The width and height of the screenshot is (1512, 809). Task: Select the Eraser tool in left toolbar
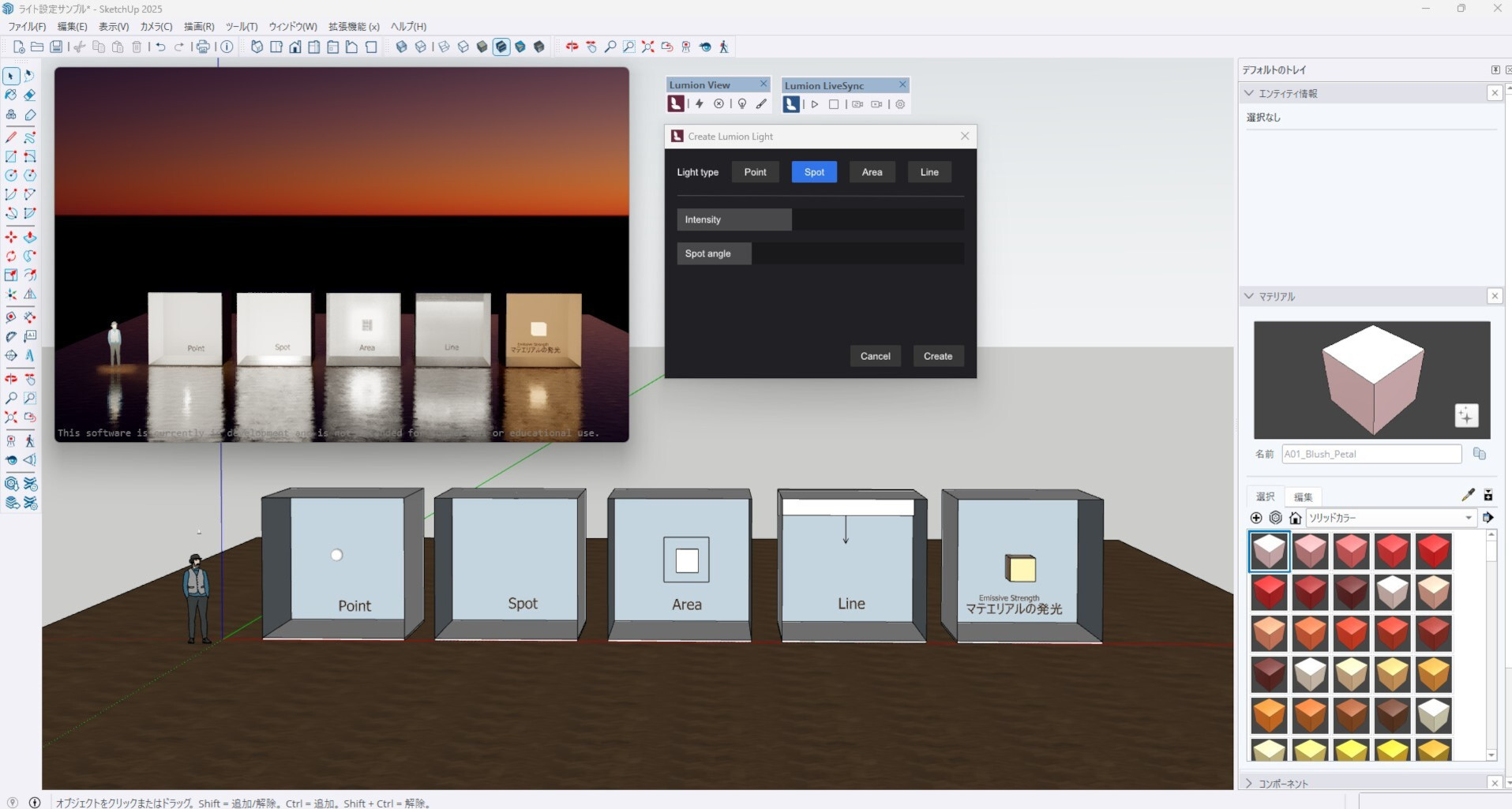pos(30,96)
